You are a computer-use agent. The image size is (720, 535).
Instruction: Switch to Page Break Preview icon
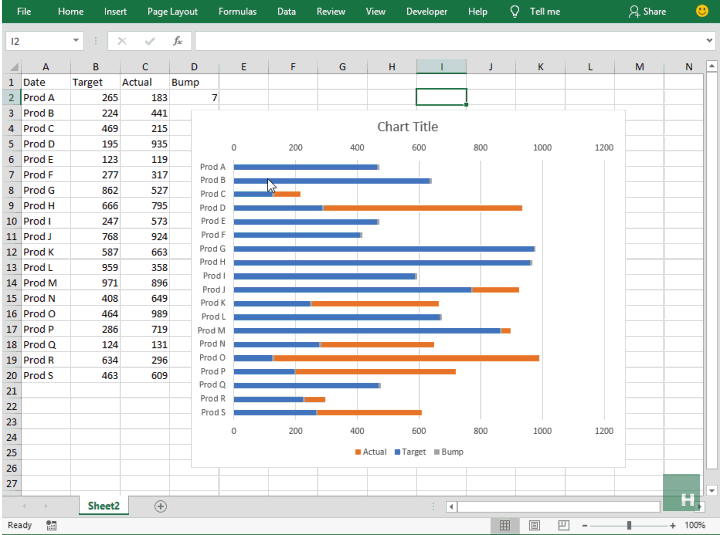pos(563,525)
